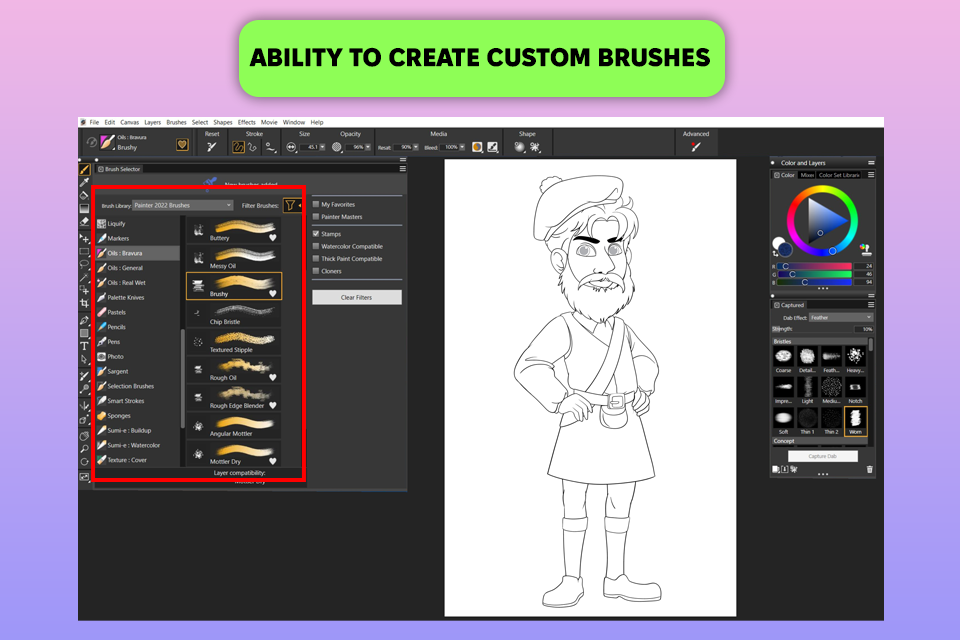Choose the Messy Oil brush variant
The image size is (960, 640).
coord(234,257)
